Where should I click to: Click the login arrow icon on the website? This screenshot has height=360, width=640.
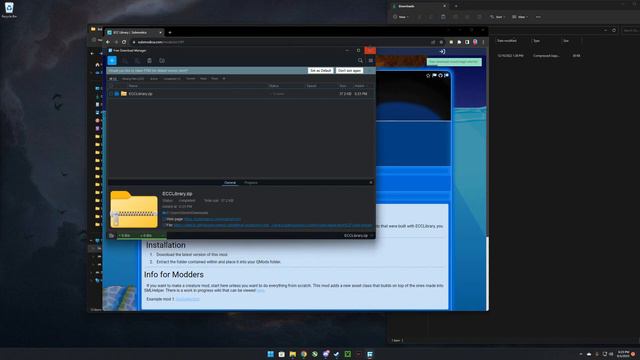442,51
